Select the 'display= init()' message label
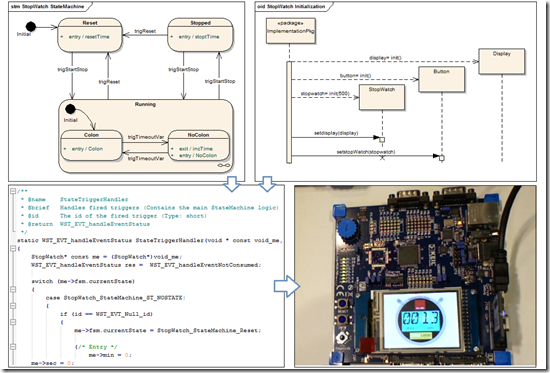550x373 pixels. pos(385,58)
